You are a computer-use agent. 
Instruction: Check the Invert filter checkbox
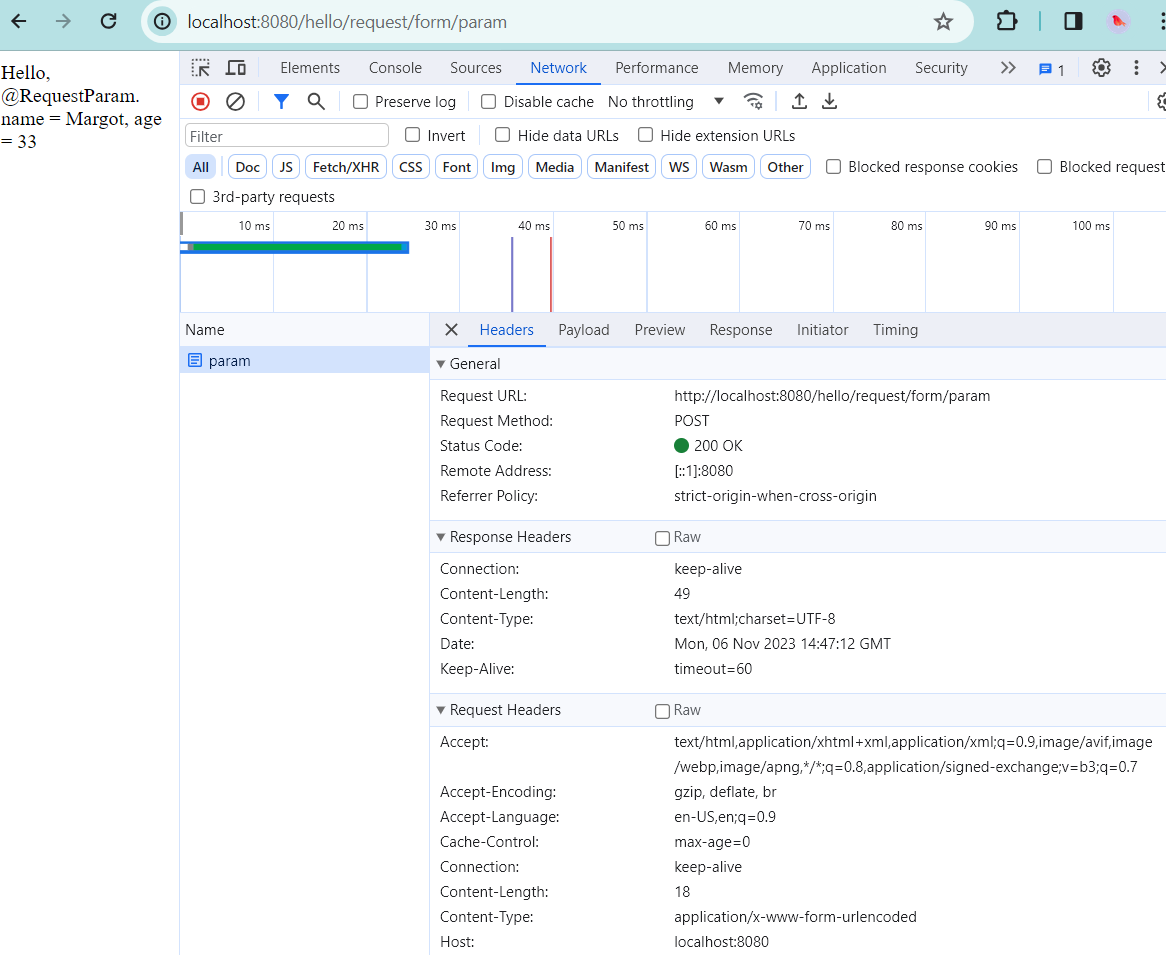413,135
